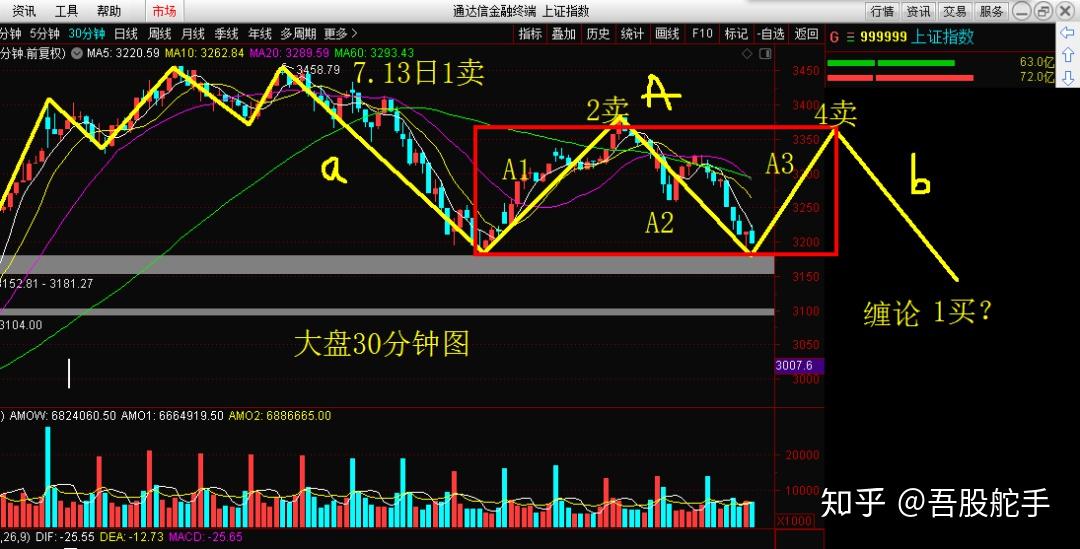Viewport: 1080px width, 549px height.
Task: Click the X1000 volume scale label
Action: tap(793, 521)
